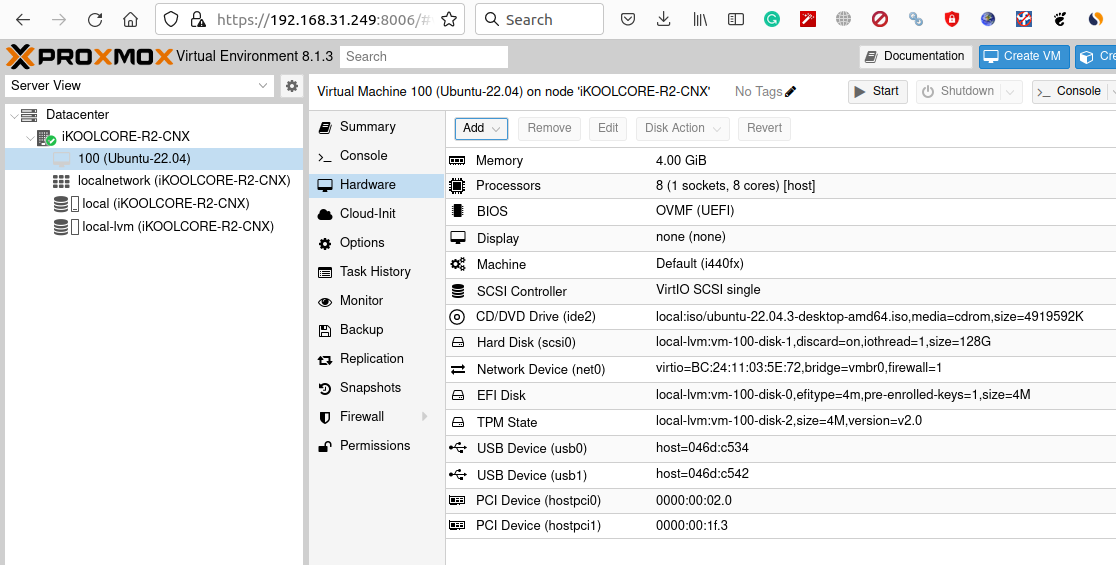Select local storage in the tree
The image size is (1116, 565).
tap(154, 204)
